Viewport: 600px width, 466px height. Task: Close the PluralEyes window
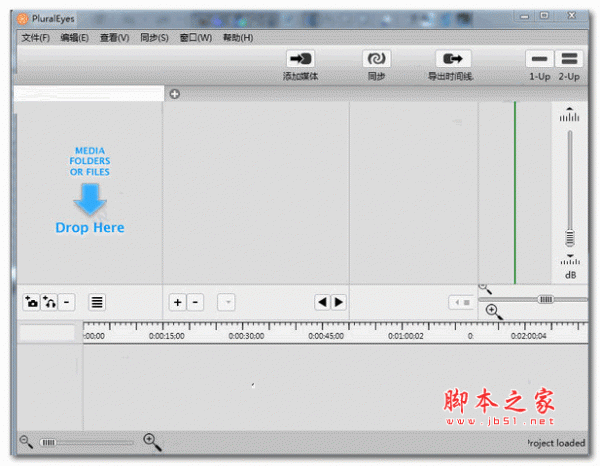point(572,15)
